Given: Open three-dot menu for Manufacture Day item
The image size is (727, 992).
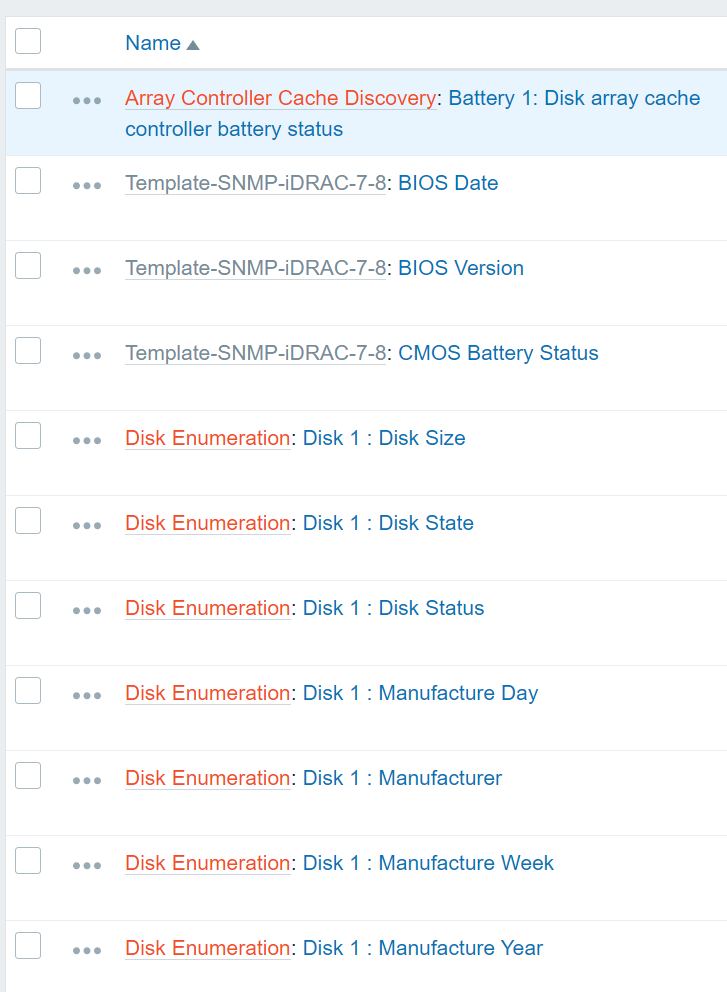Looking at the screenshot, I should point(87,696).
